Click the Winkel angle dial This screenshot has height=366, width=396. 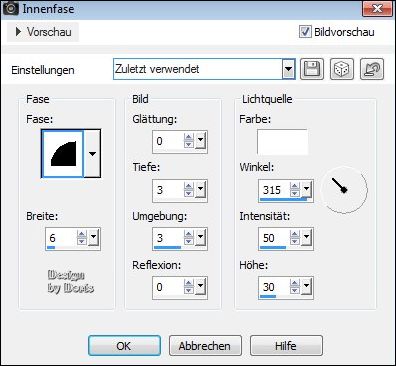click(x=344, y=189)
